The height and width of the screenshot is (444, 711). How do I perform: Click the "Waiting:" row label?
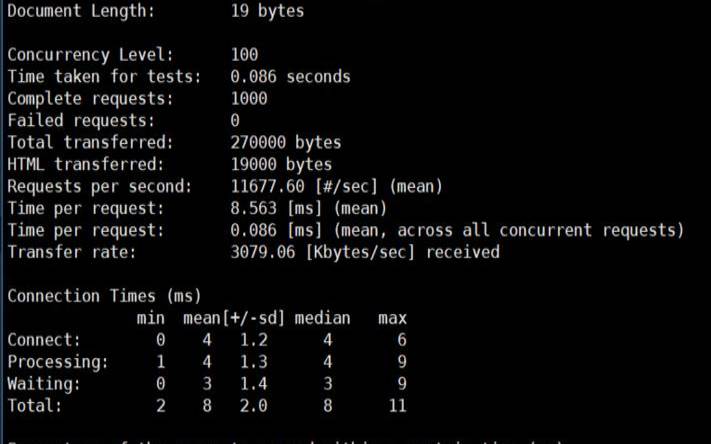(43, 384)
